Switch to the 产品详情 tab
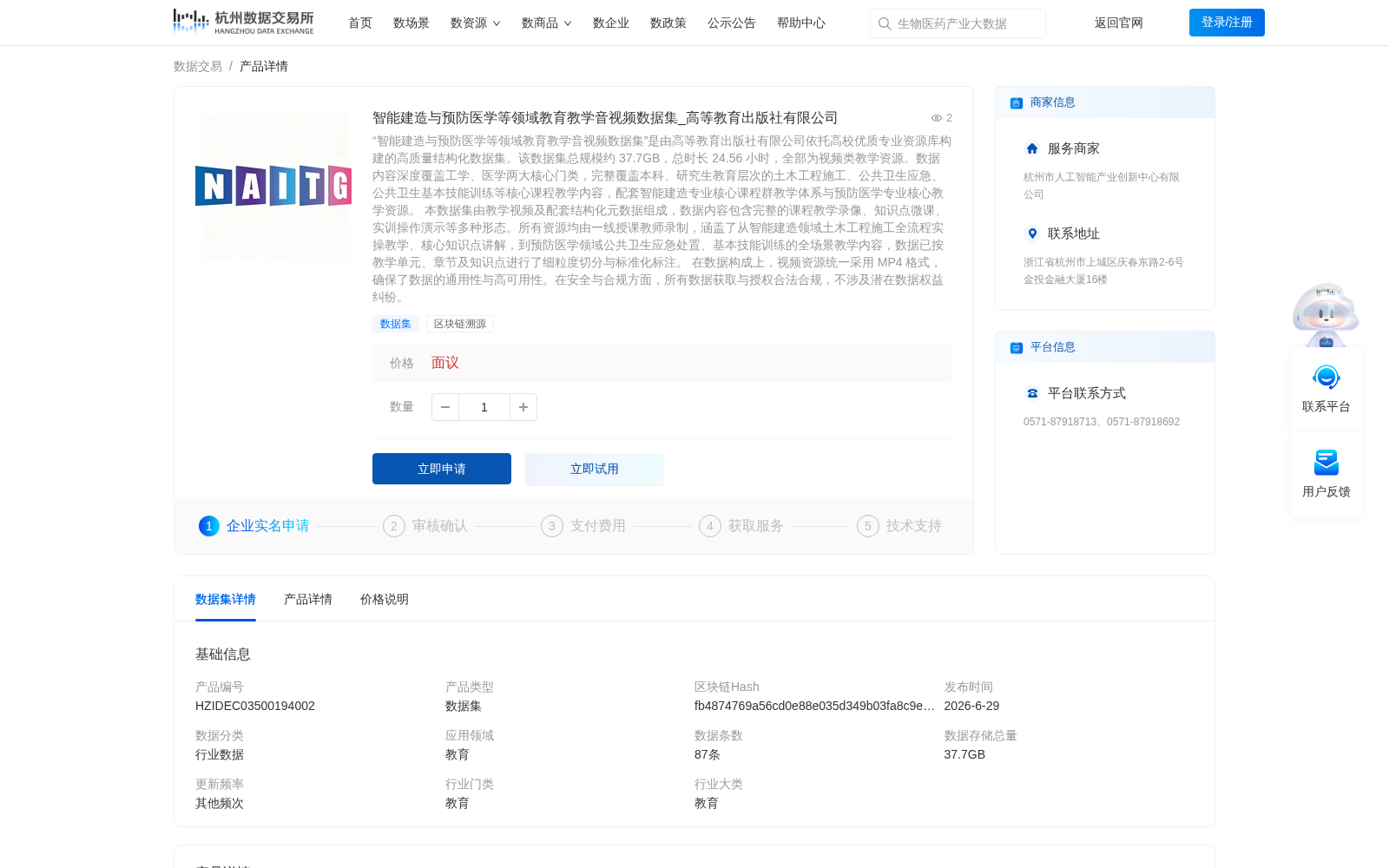 pos(308,600)
